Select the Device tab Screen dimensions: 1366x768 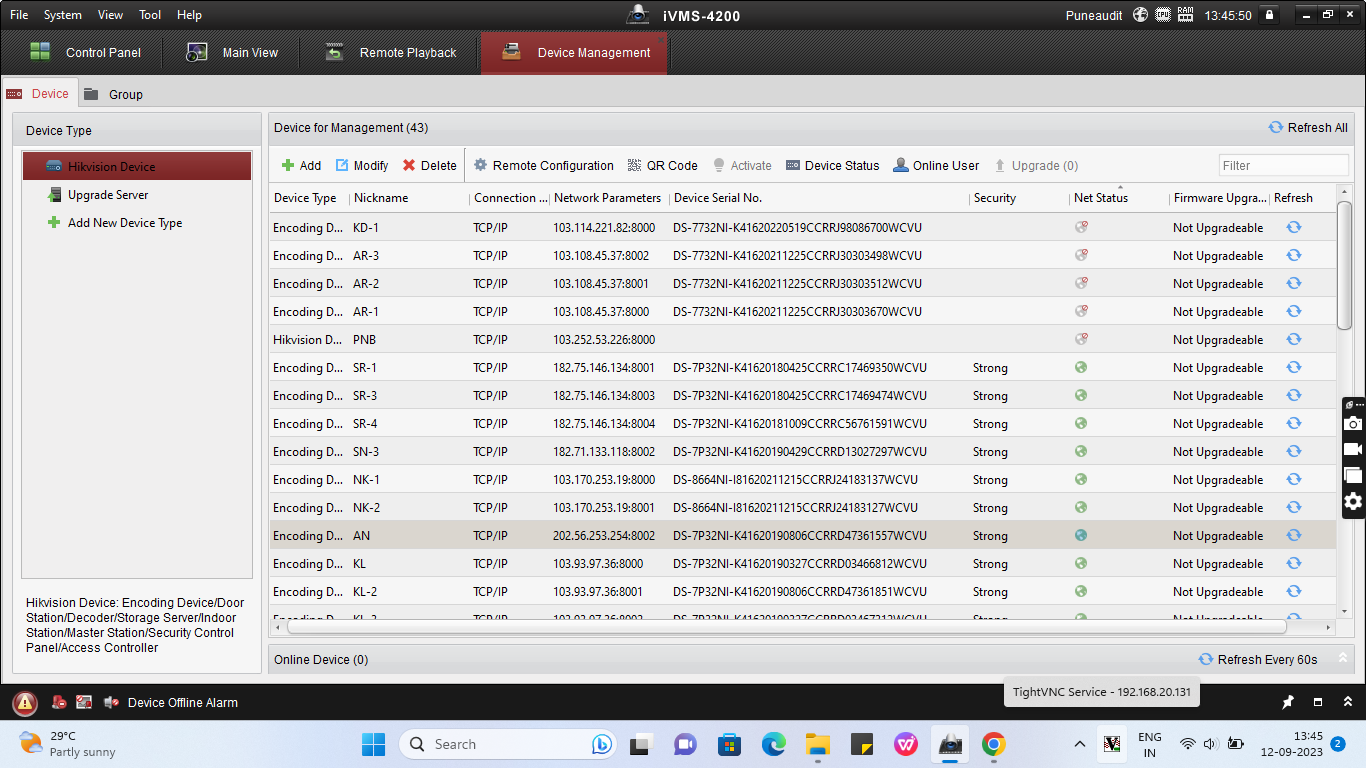(x=38, y=94)
